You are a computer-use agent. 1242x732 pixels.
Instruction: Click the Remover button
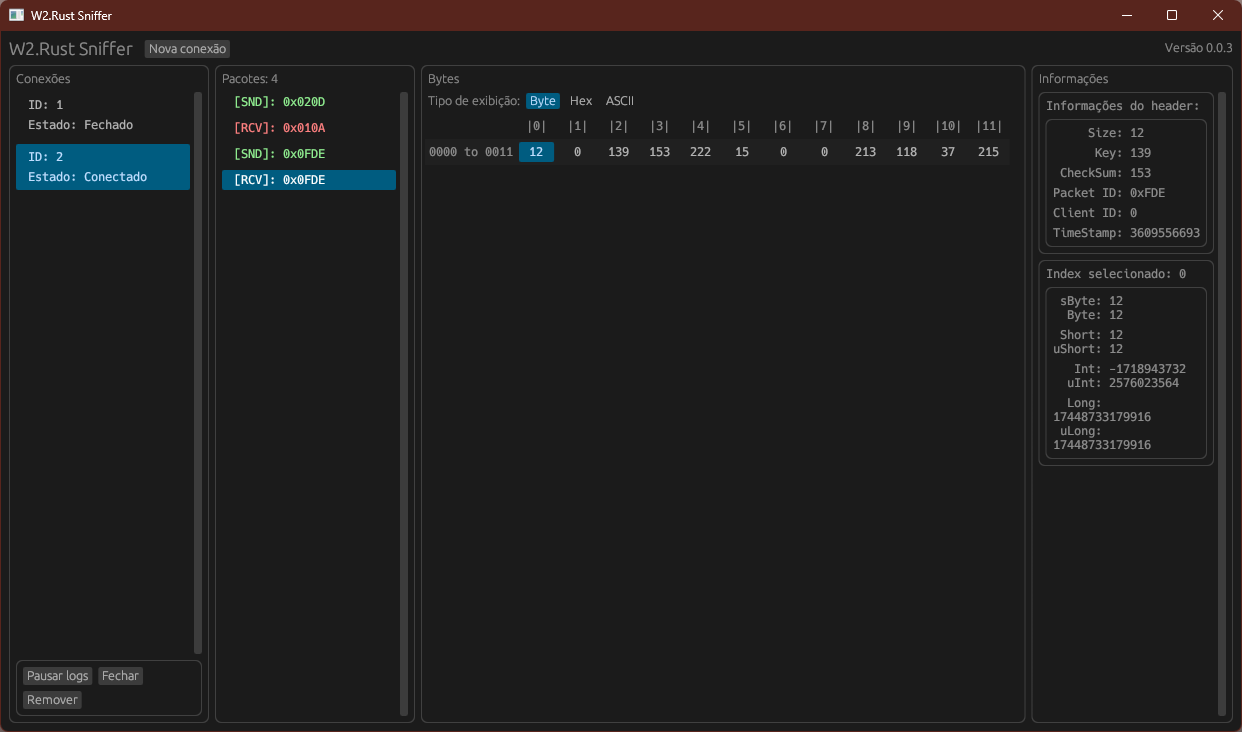52,700
